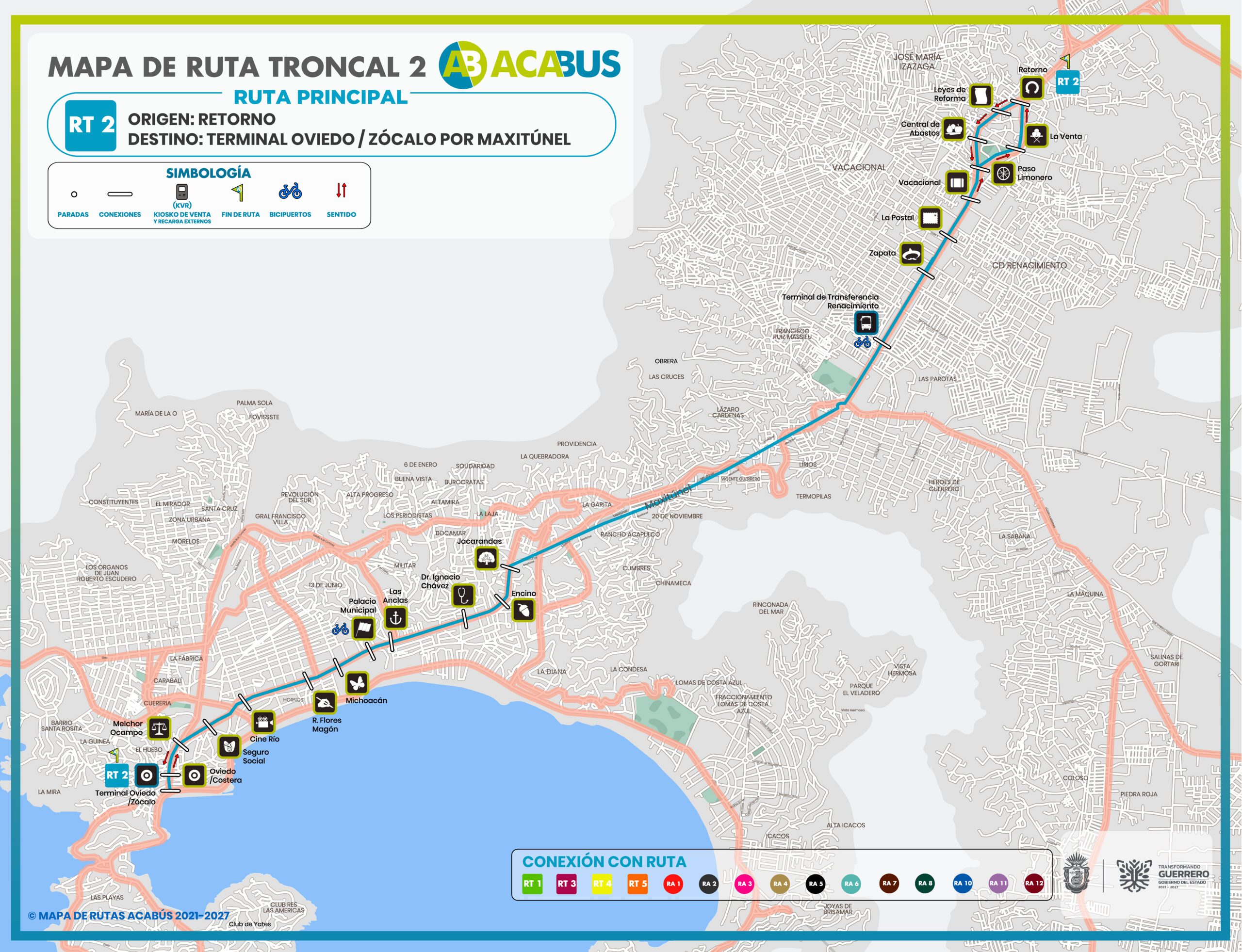Click the blue RA 10 connection circle
1242x952 pixels.
(963, 884)
